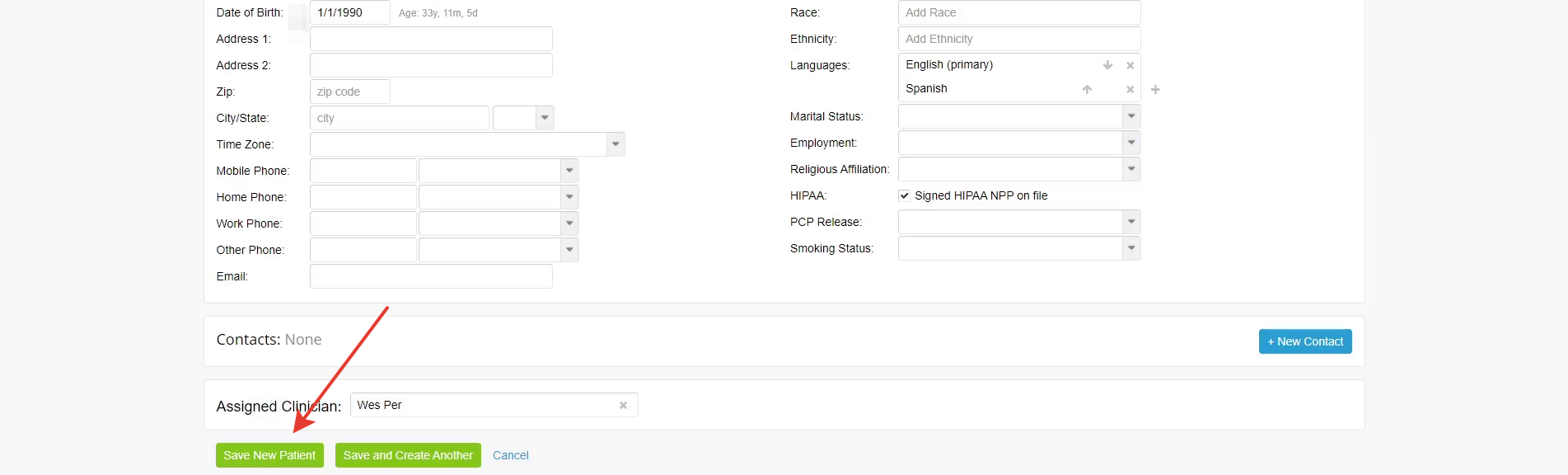Move English language down with arrow icon

[1107, 65]
